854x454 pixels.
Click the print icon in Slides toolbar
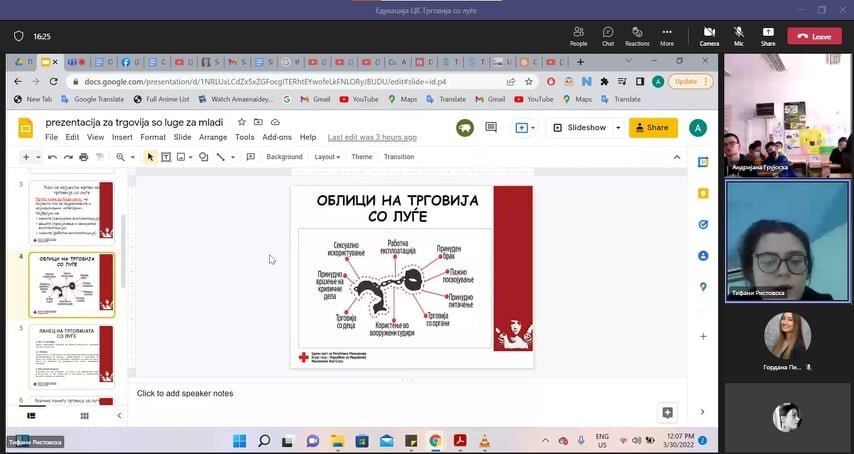[x=83, y=157]
